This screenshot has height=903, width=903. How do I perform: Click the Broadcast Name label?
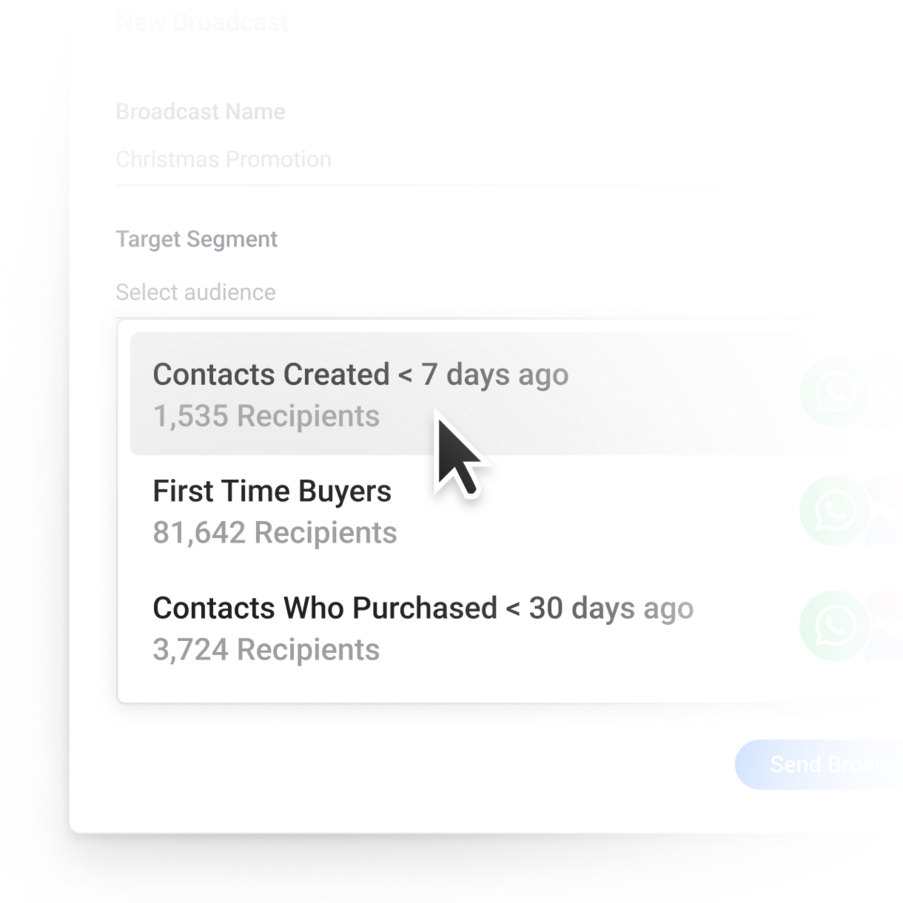(x=200, y=111)
